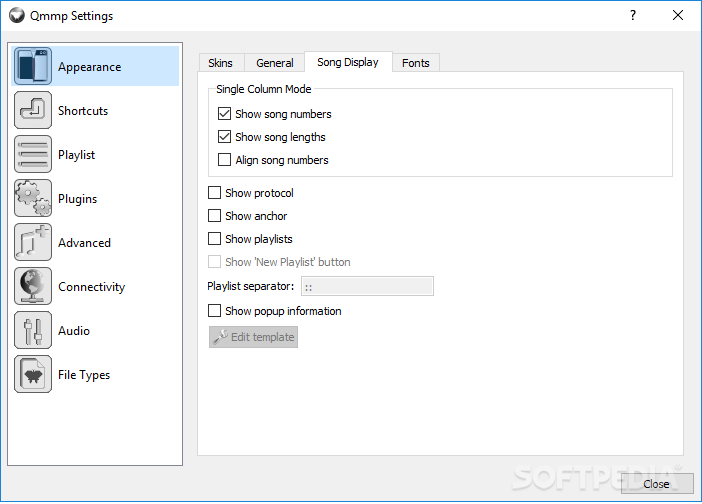Screen dimensions: 702x504
Task: Open the Plugins gears icon
Action: [33, 198]
